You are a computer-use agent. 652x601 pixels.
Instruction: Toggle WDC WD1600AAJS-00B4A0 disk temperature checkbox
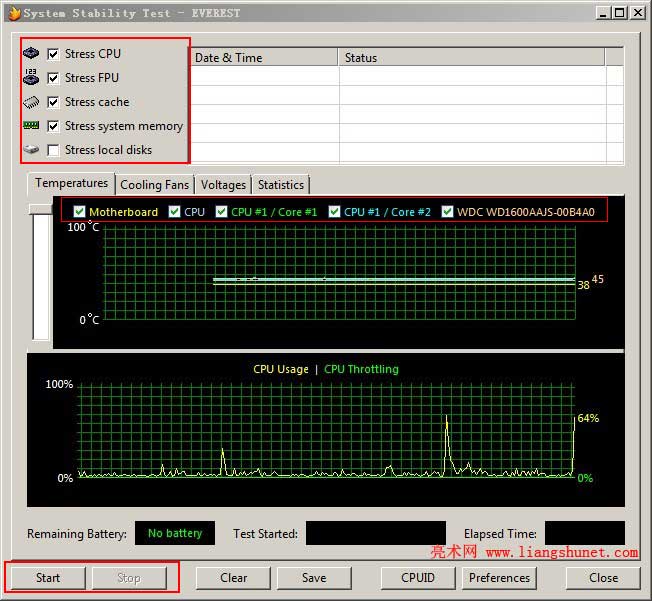click(447, 212)
